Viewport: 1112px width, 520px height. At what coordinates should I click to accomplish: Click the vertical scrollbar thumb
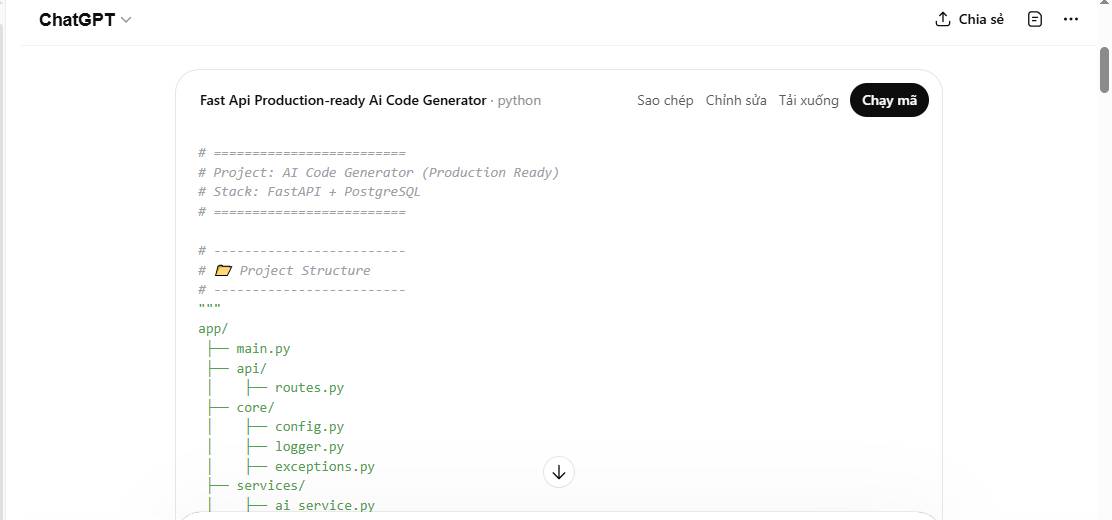coord(1104,68)
